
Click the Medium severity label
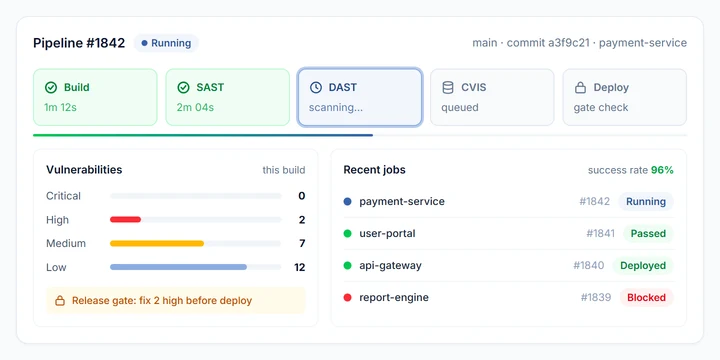point(66,243)
